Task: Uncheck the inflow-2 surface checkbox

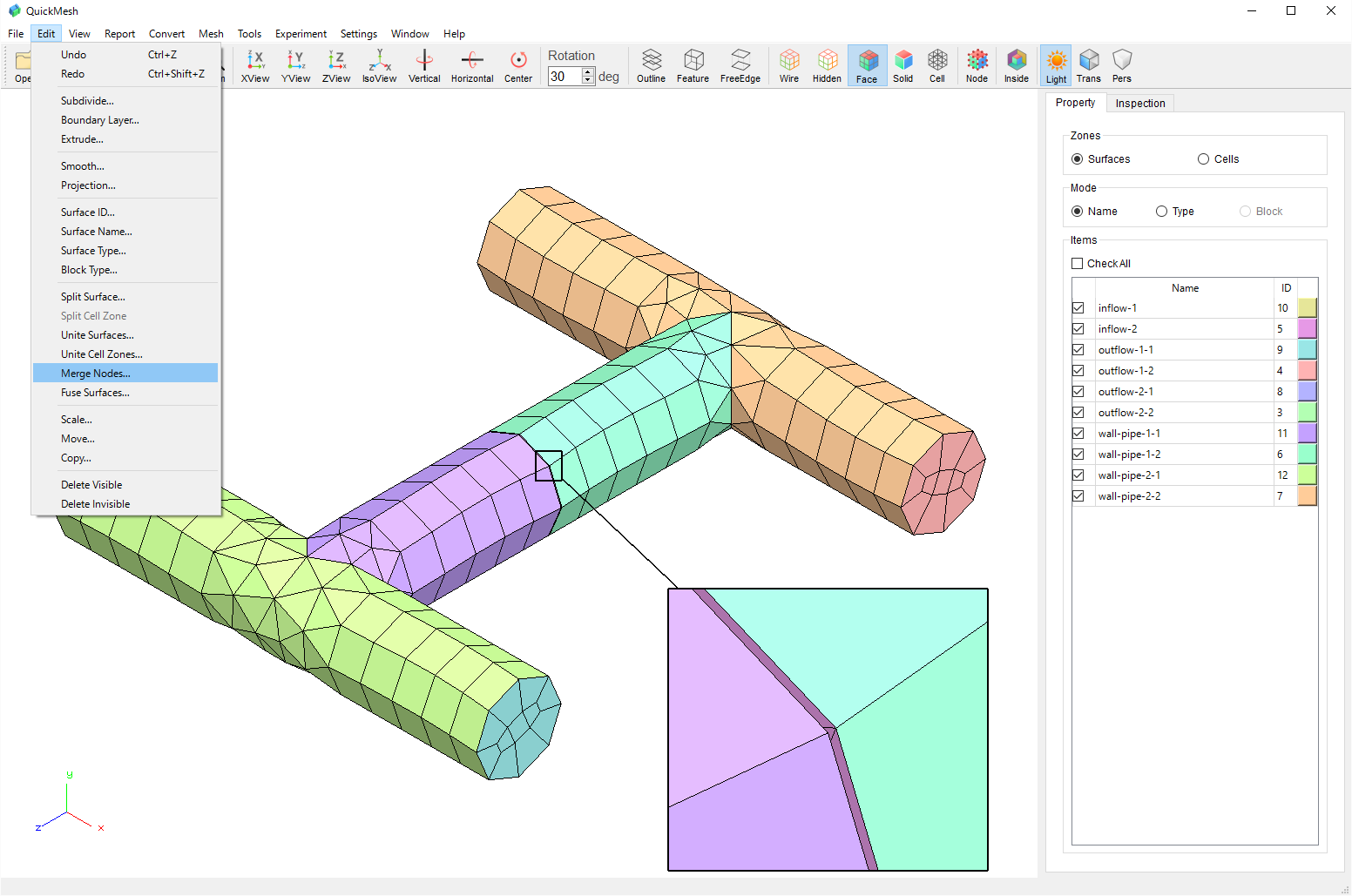Action: [1078, 329]
